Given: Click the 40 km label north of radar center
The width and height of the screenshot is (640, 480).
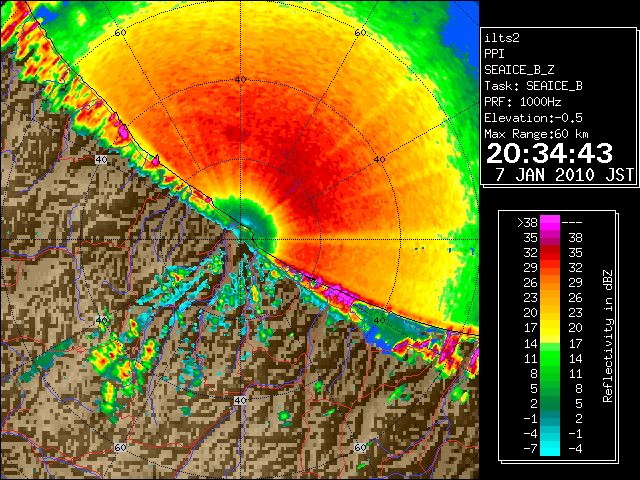Looking at the screenshot, I should click(240, 80).
